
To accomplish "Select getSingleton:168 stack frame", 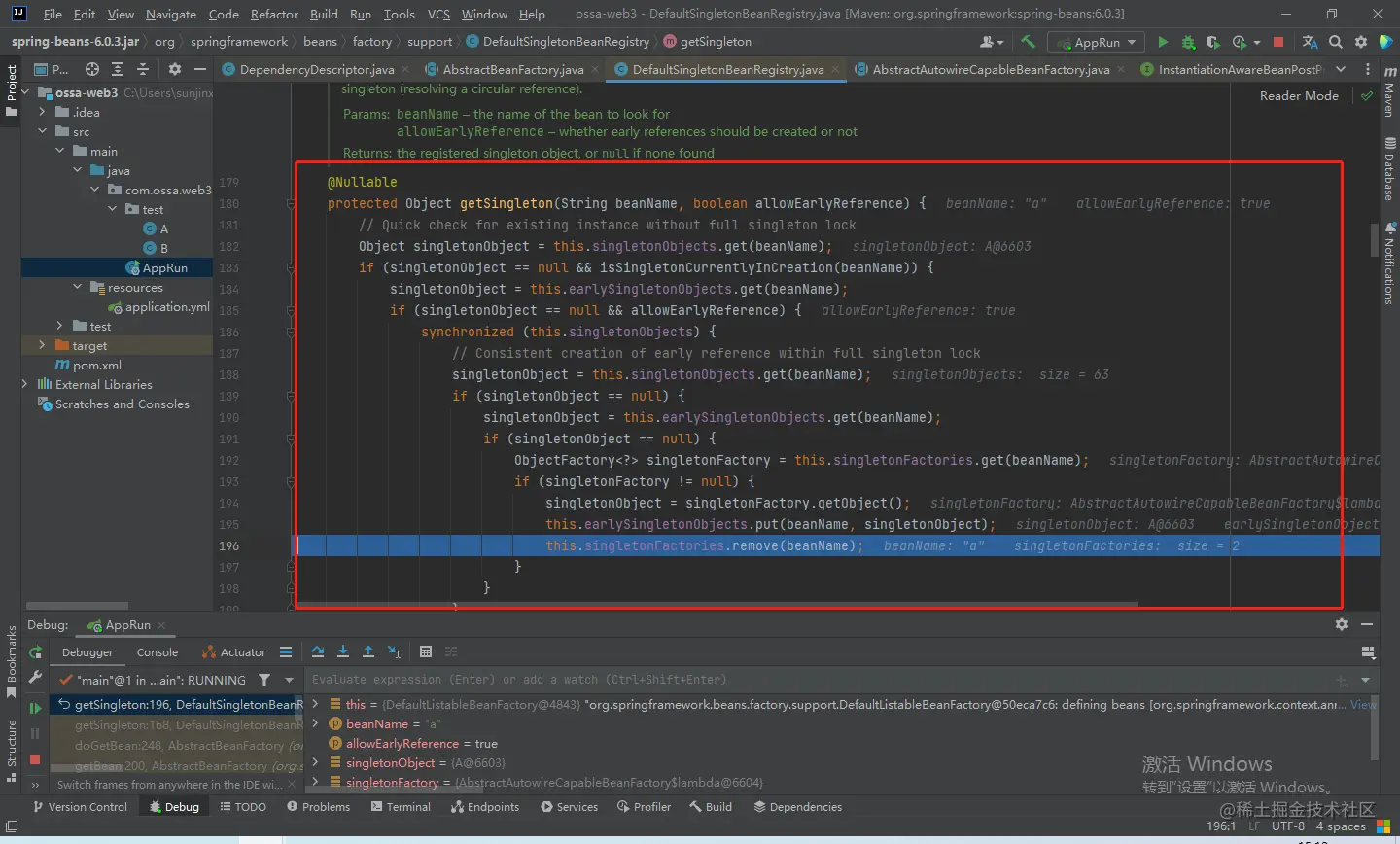I will 176,725.
